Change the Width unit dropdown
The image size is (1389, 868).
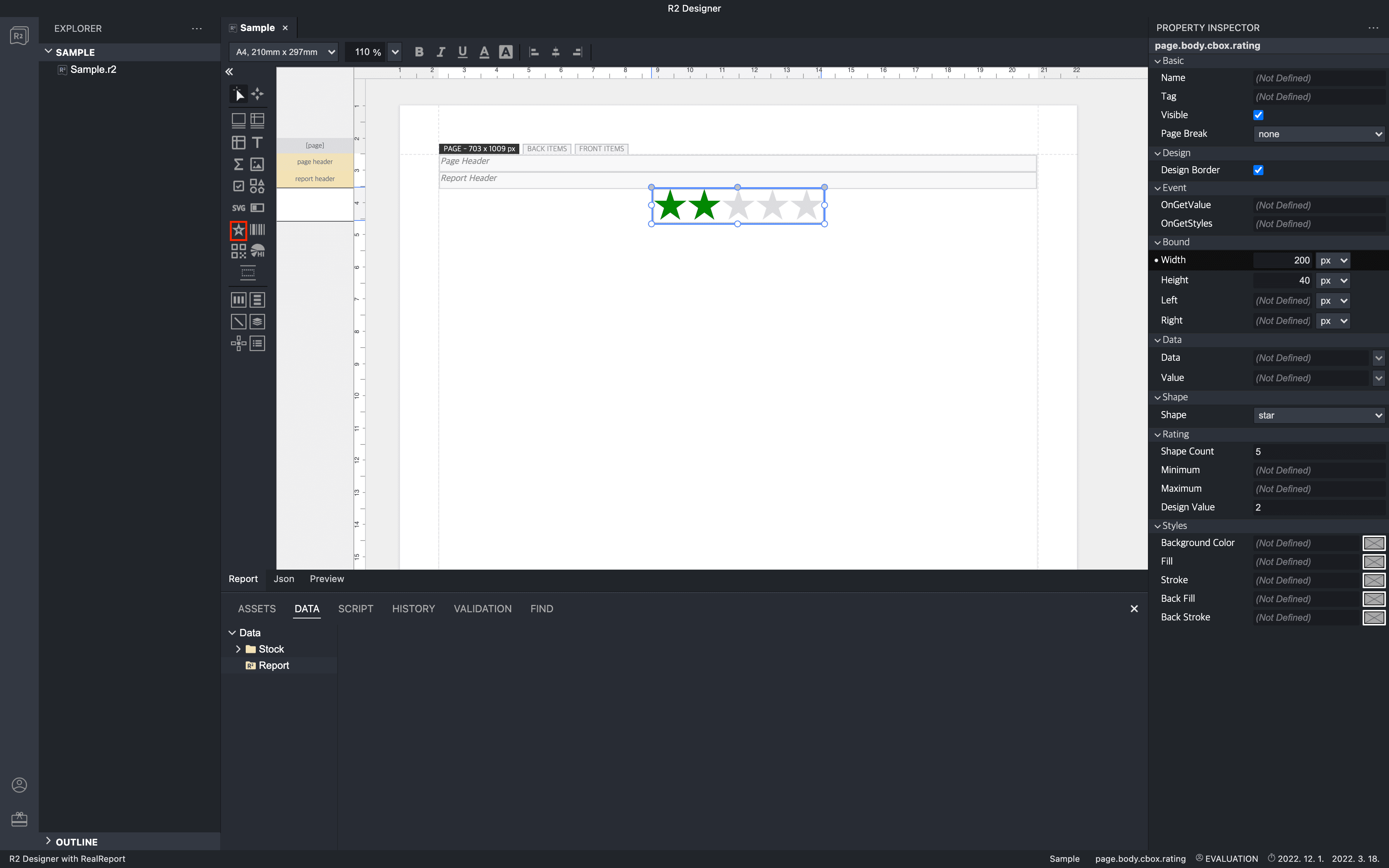click(x=1333, y=260)
